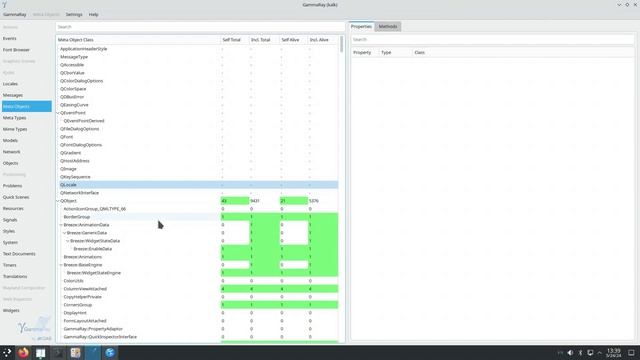Select Meta Objects in the sidebar
Image resolution: width=640 pixels, height=360 pixels.
pos(27,107)
